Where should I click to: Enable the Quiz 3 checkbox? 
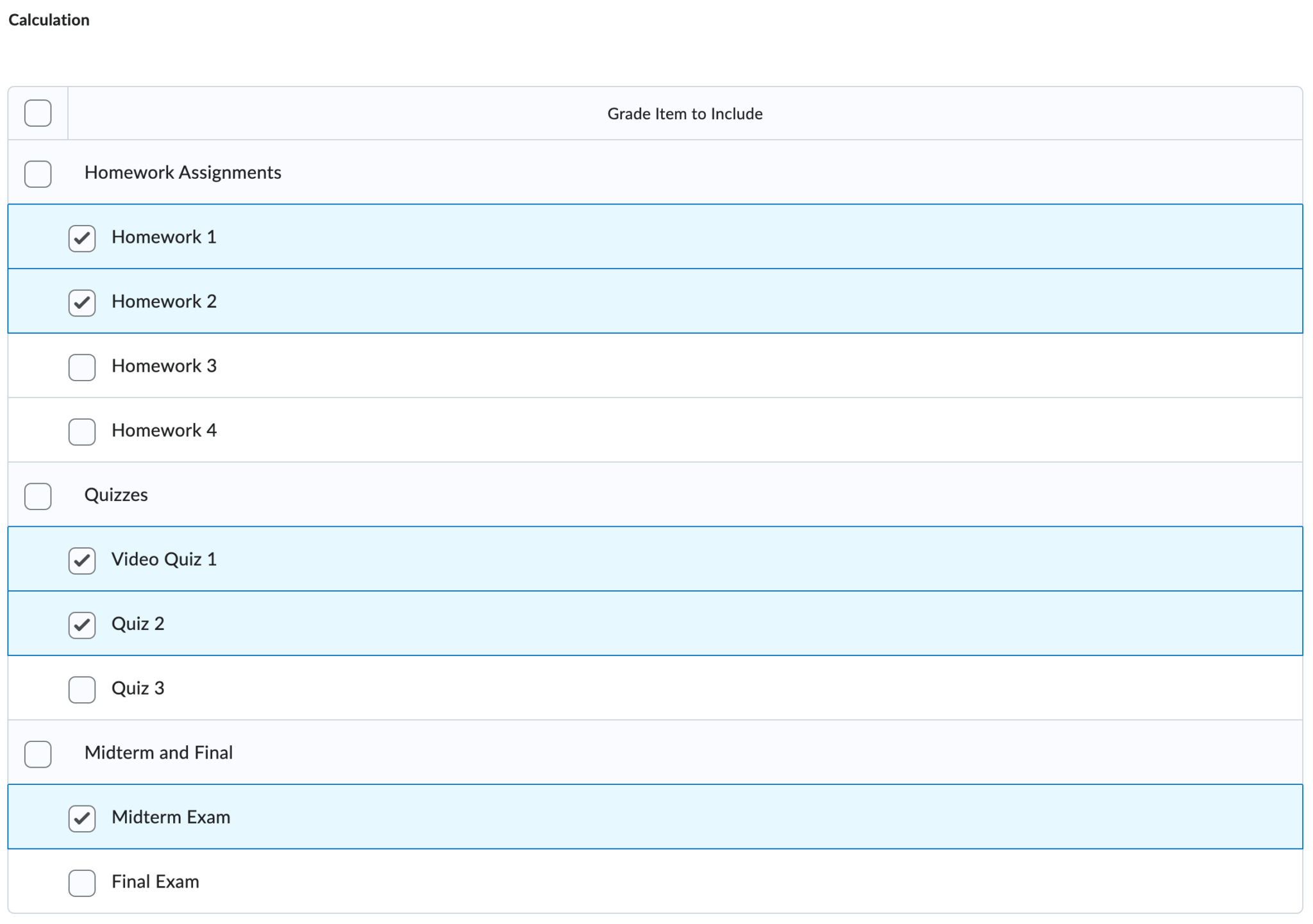82,689
